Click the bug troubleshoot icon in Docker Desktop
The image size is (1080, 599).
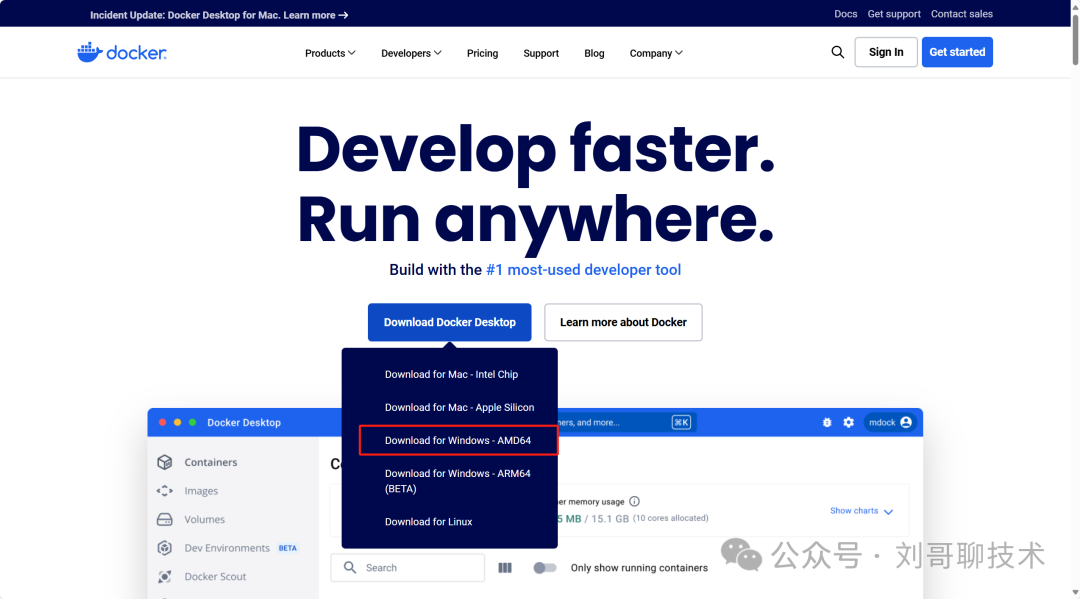(827, 422)
